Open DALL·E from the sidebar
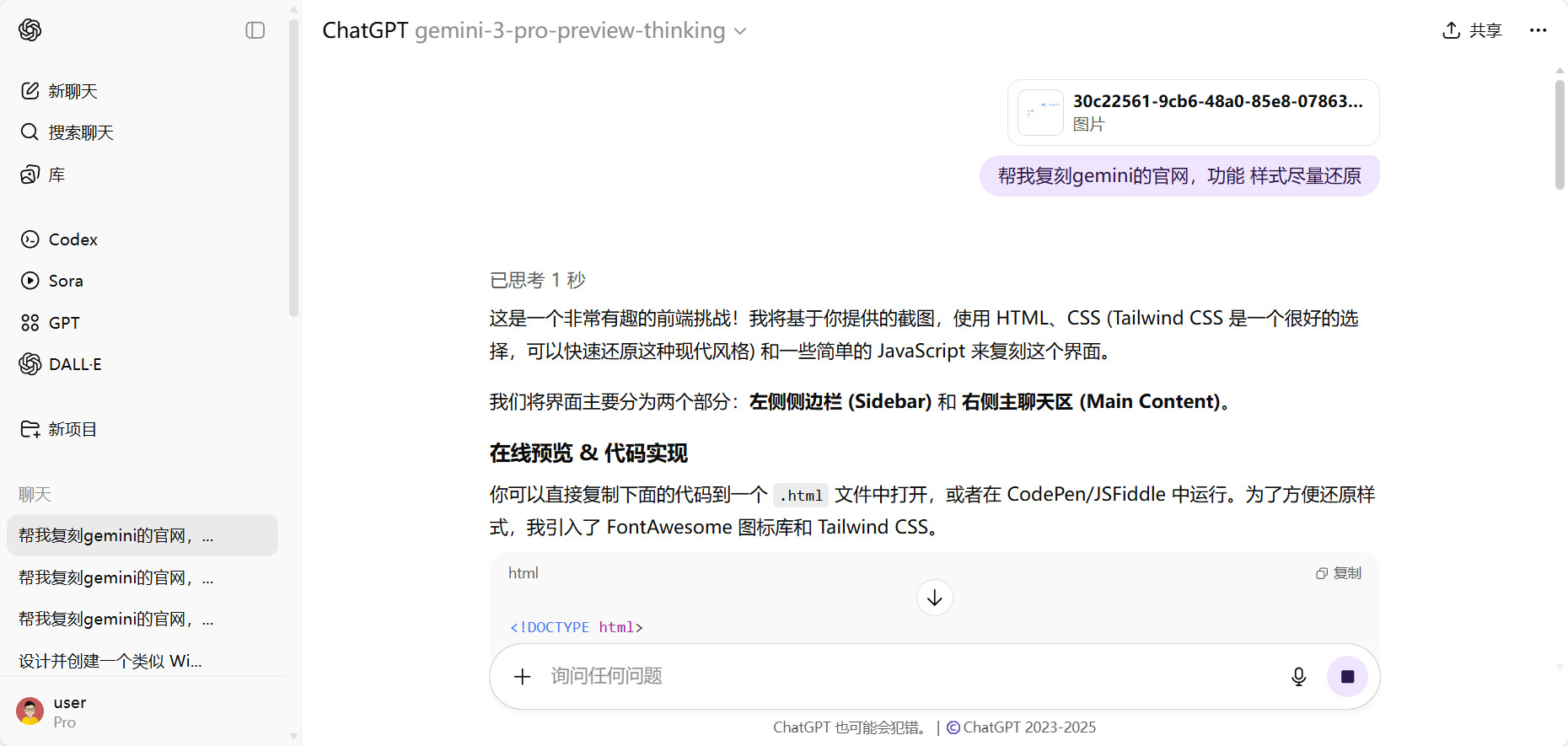Viewport: 1568px width, 746px height. [61, 364]
